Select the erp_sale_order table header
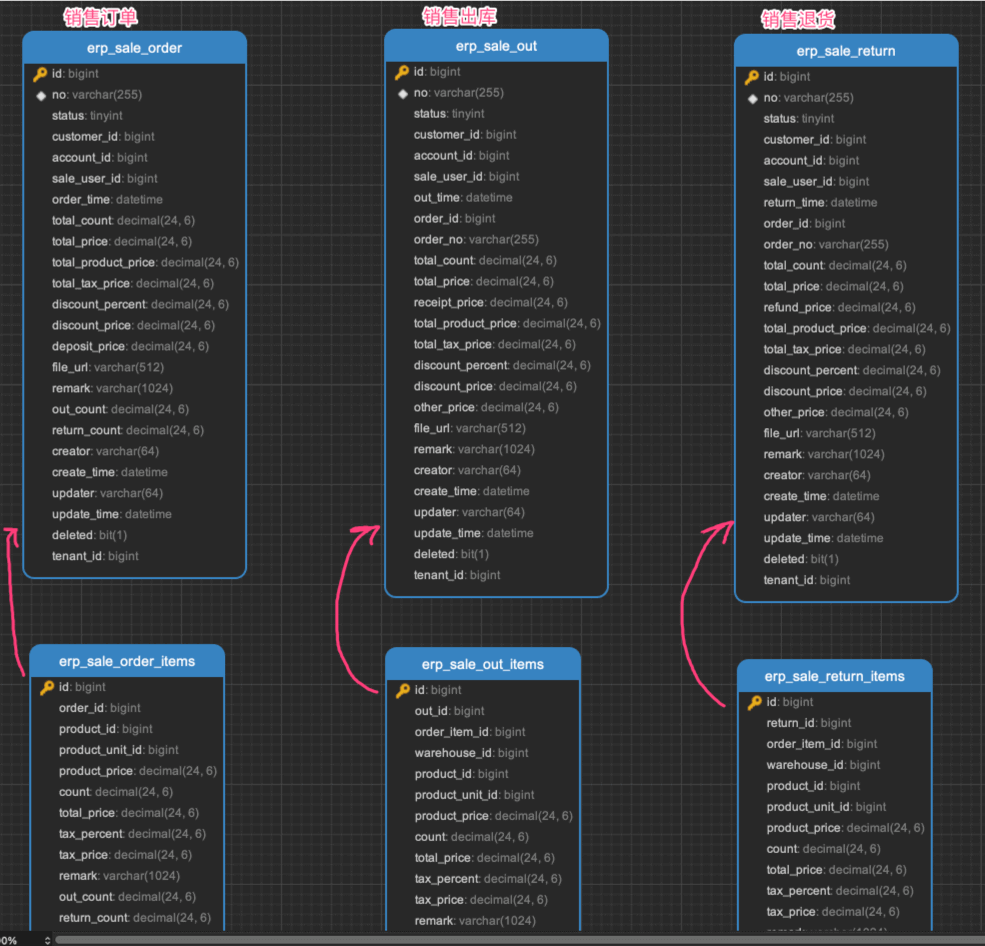Image resolution: width=985 pixels, height=946 pixels. (x=134, y=48)
